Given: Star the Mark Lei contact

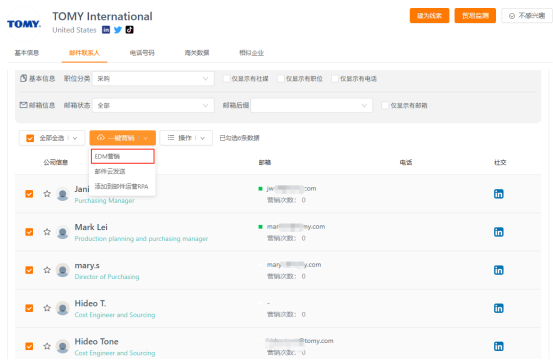Looking at the screenshot, I should tap(47, 232).
